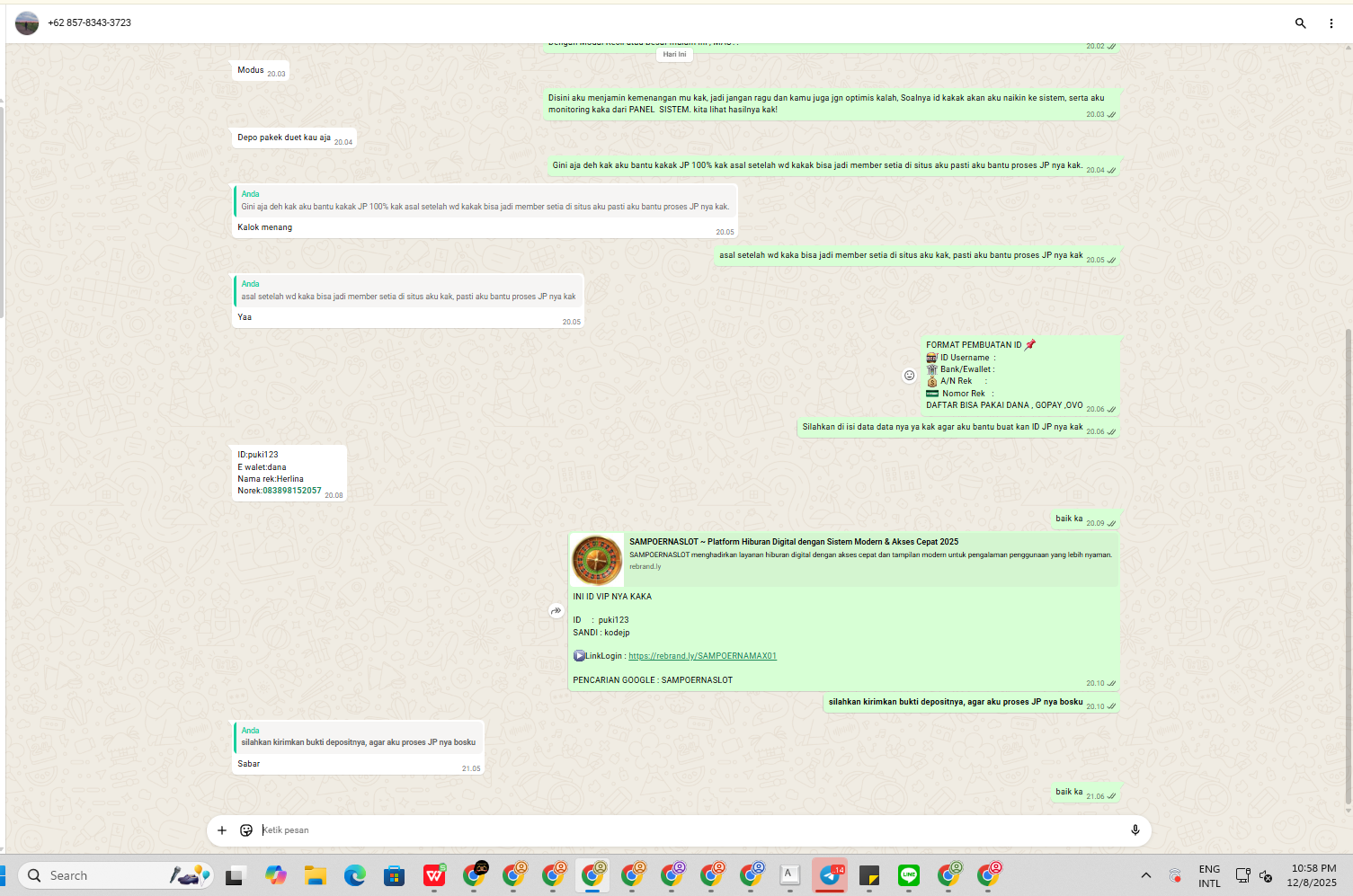Search within this chat using magnifier icon
The width and height of the screenshot is (1353, 896).
click(1300, 23)
